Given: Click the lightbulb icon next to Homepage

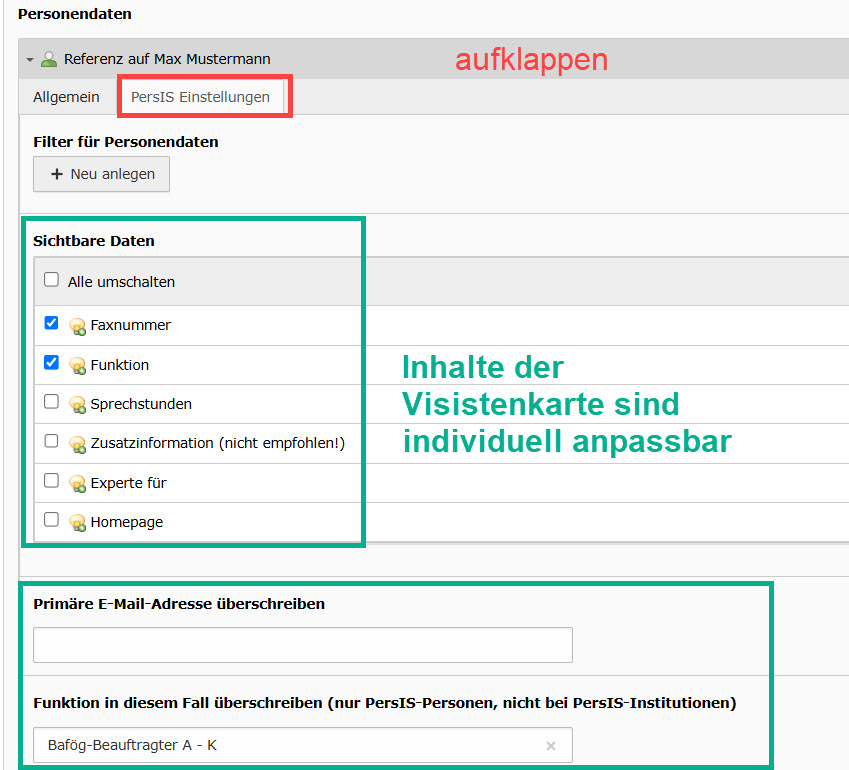Looking at the screenshot, I should (77, 522).
